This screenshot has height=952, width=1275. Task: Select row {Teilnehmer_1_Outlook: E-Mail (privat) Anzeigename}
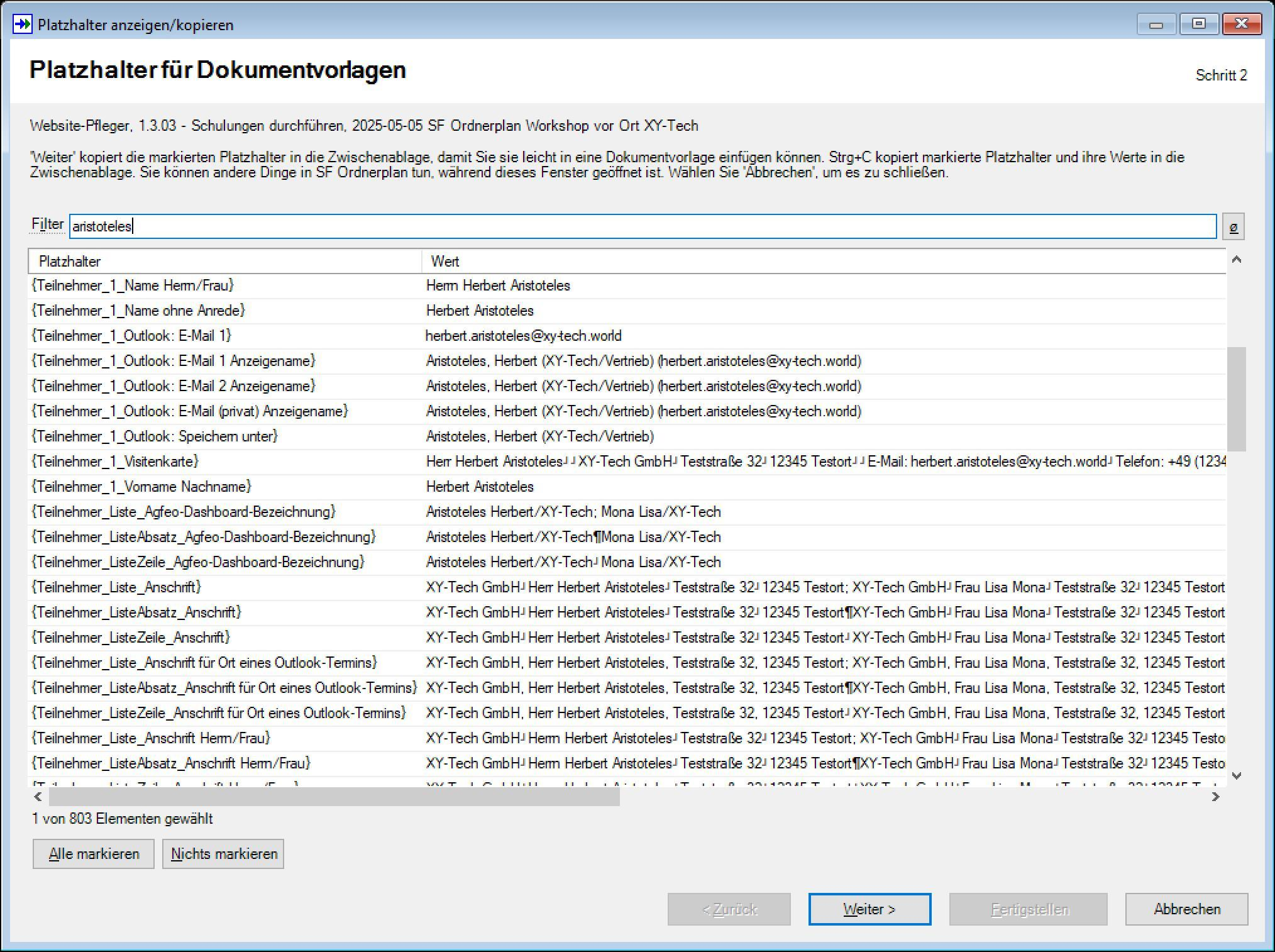627,411
